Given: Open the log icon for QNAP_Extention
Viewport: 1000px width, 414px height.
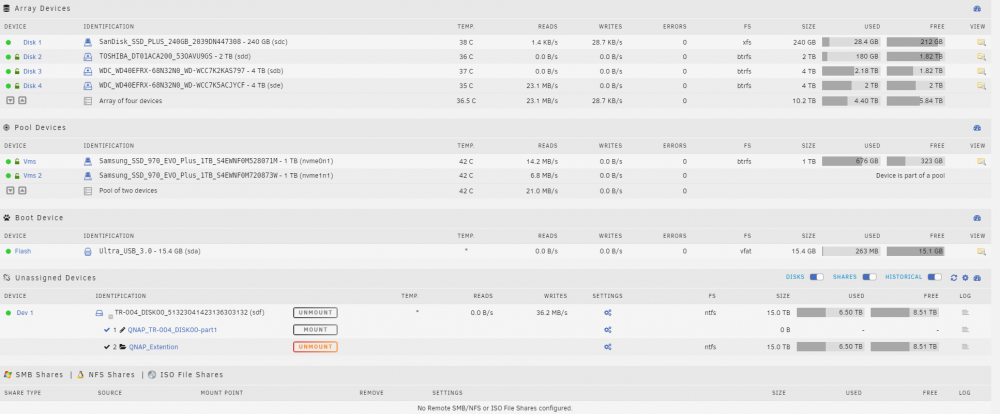Looking at the screenshot, I should pyautogui.click(x=965, y=347).
